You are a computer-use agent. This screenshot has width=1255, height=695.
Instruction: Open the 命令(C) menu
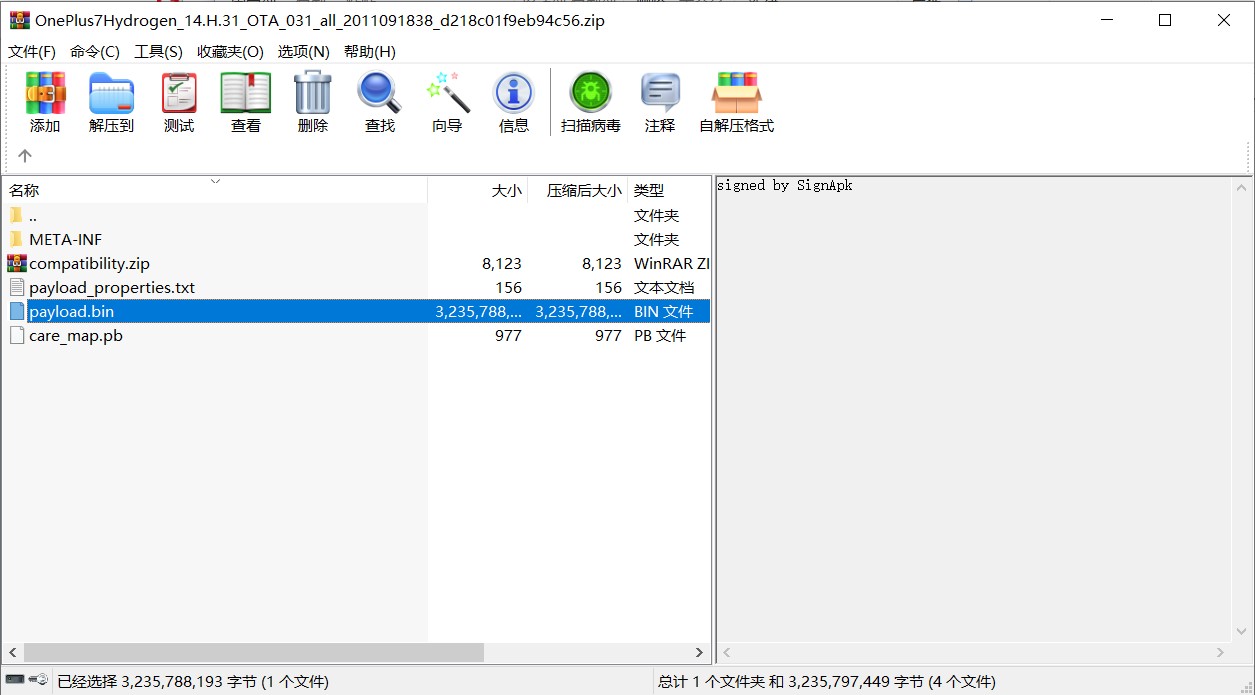(x=95, y=52)
